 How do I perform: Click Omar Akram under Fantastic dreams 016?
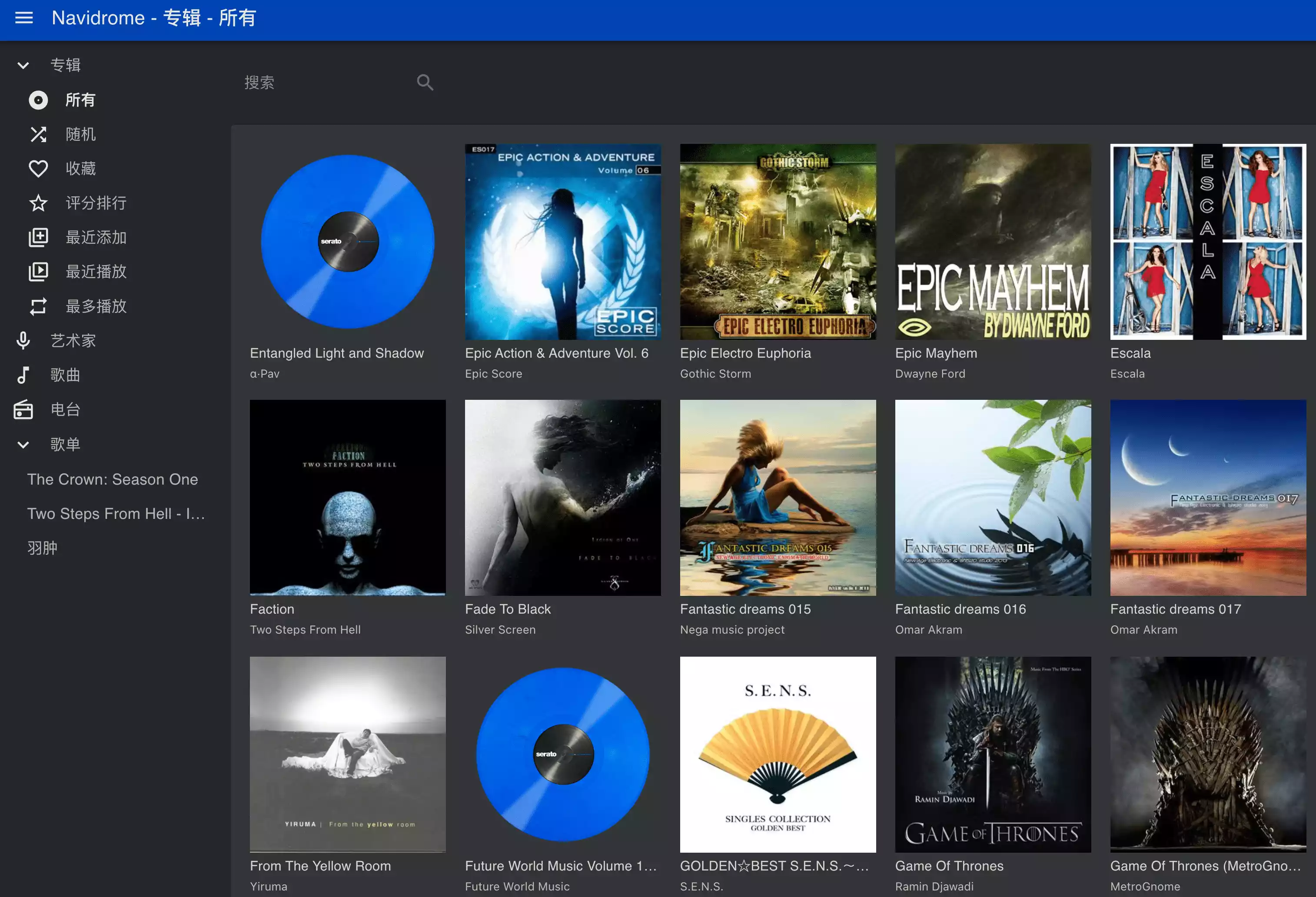(928, 630)
